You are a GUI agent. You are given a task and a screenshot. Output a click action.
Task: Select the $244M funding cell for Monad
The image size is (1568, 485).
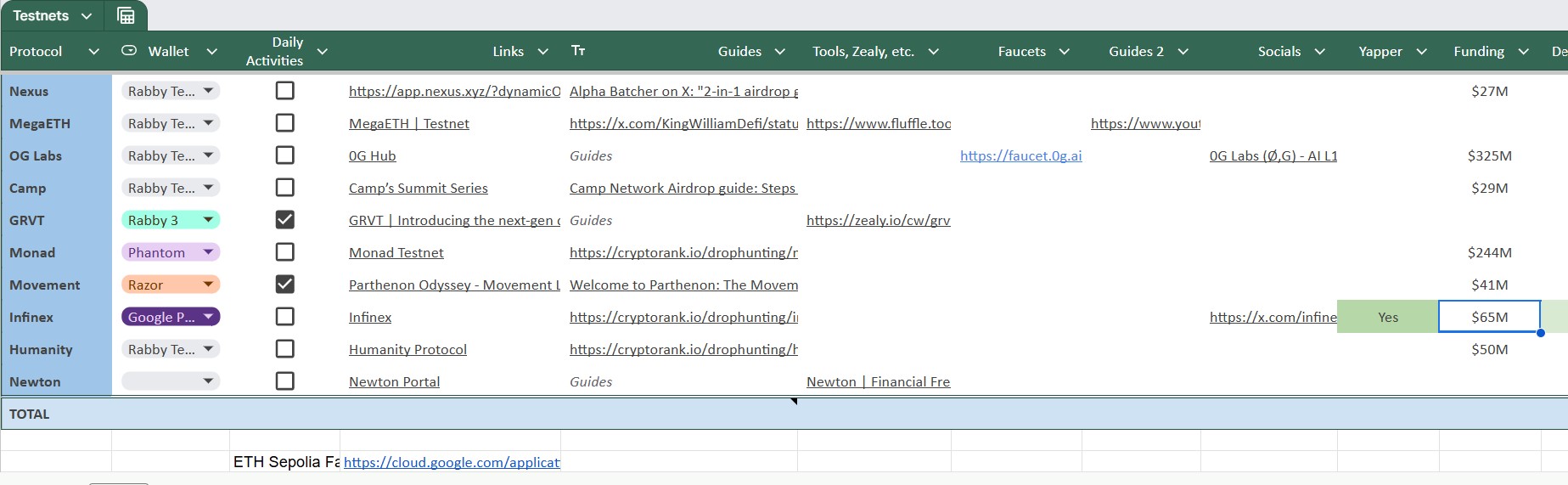point(1490,252)
